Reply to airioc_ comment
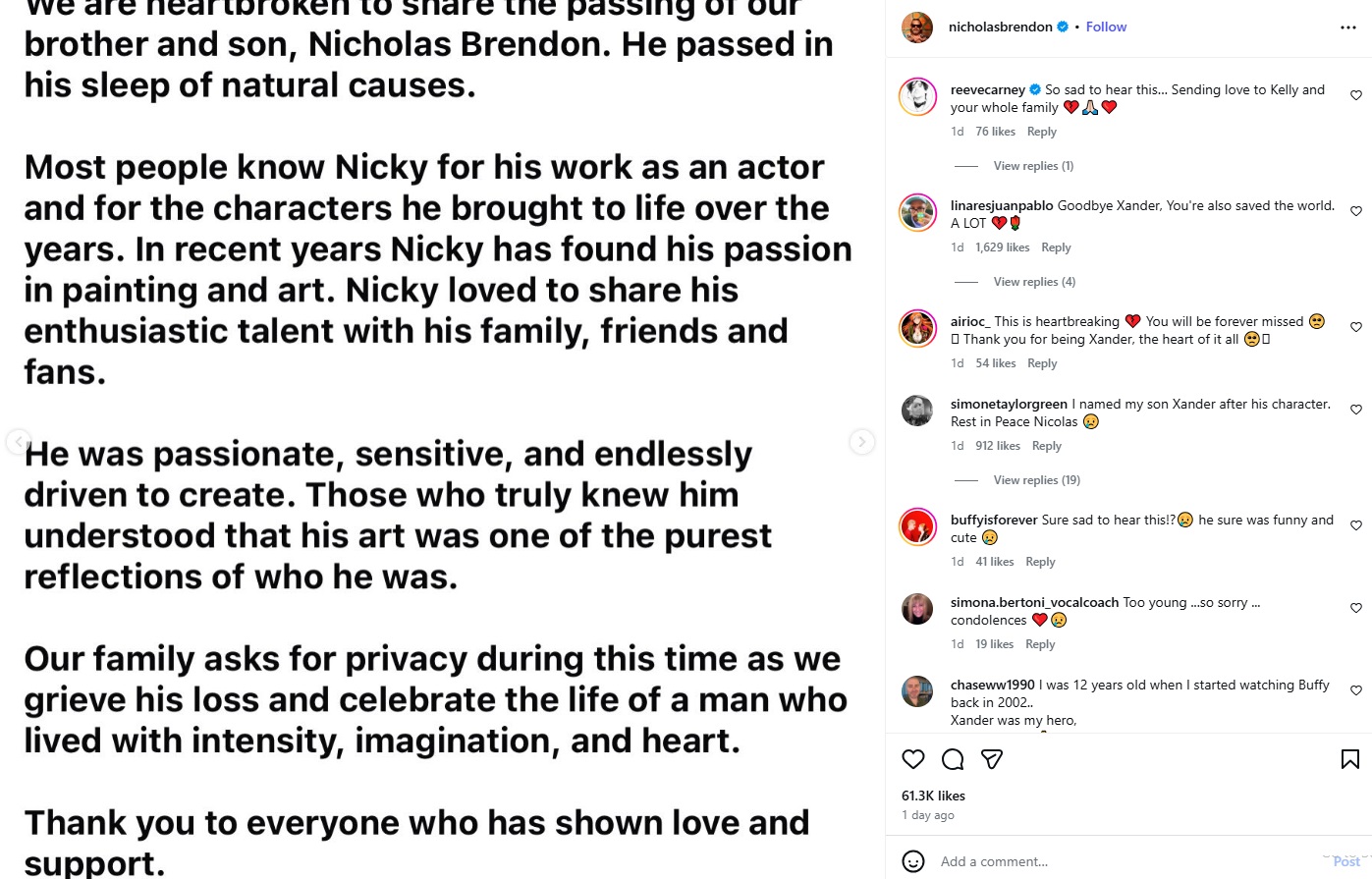This screenshot has height=879, width=1372. click(x=1042, y=363)
